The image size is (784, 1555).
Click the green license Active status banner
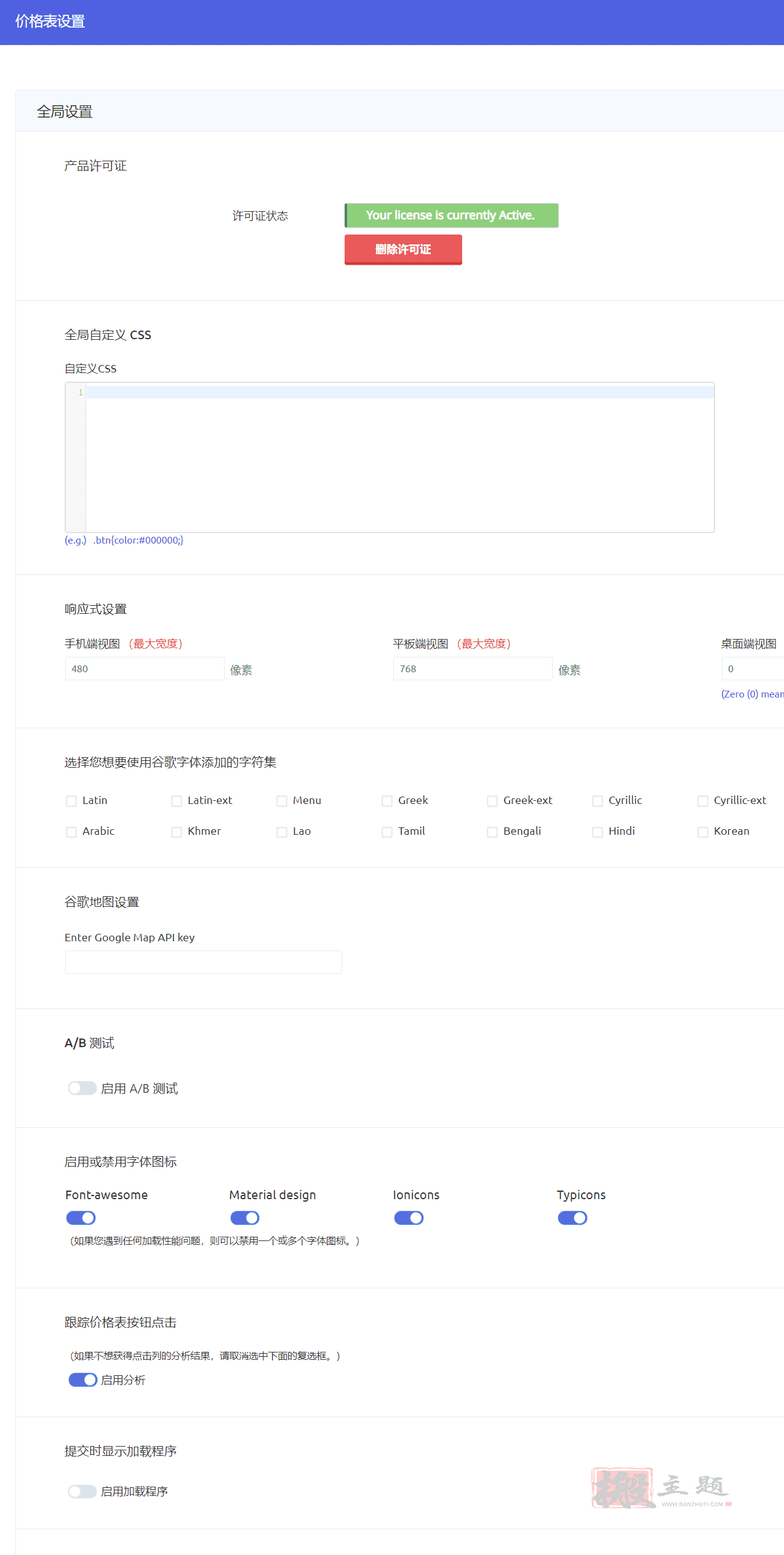coord(452,215)
